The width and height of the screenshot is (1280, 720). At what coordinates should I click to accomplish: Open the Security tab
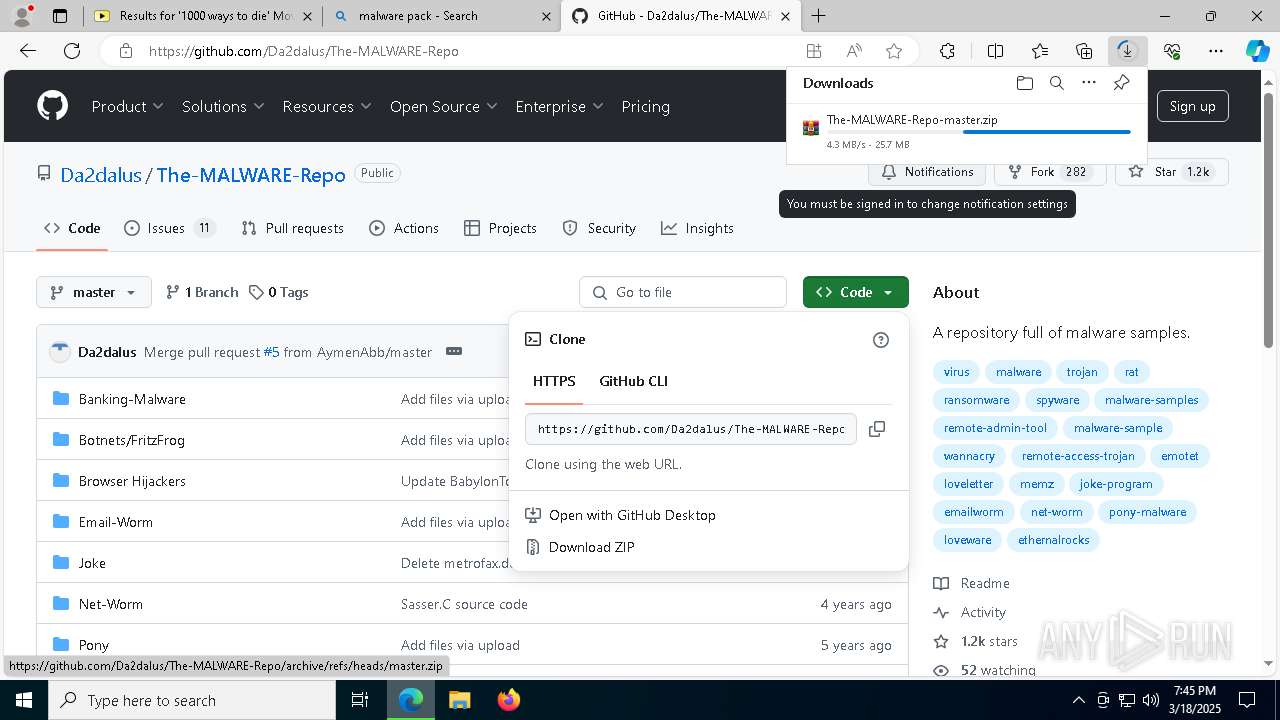[599, 228]
